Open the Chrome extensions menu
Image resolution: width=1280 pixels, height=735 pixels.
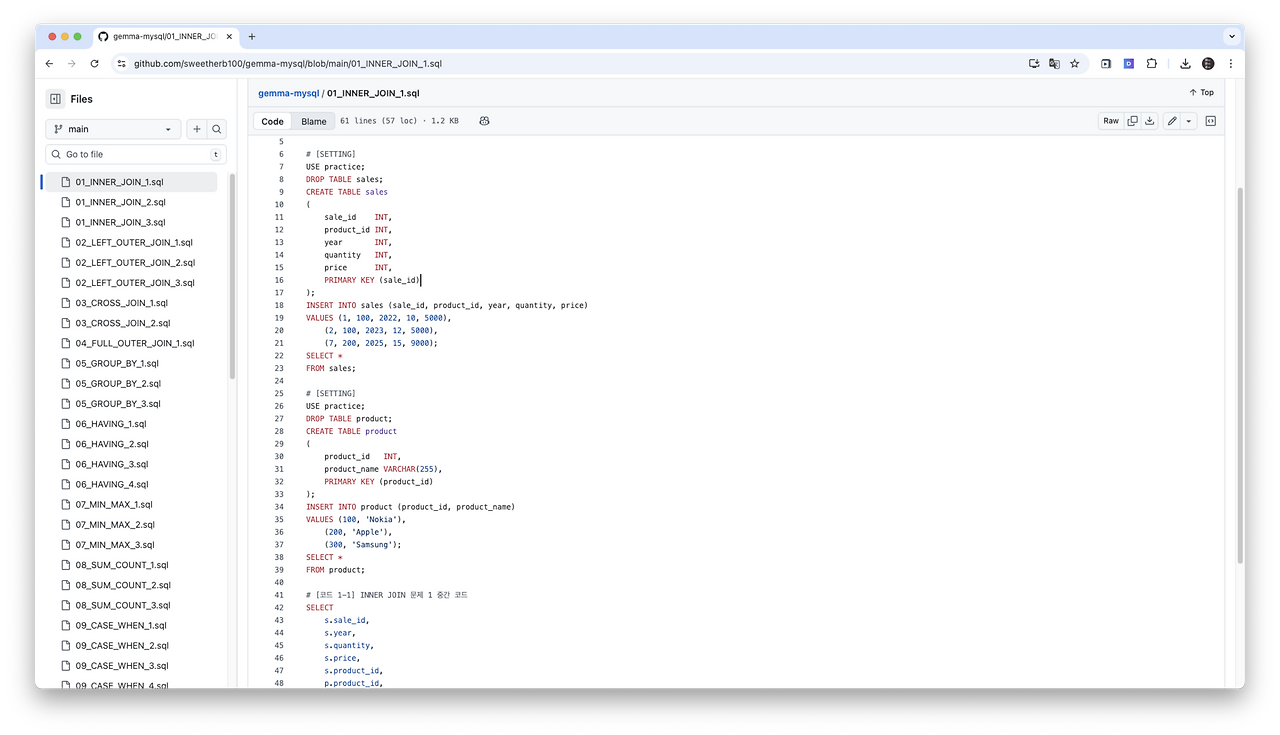point(1151,63)
